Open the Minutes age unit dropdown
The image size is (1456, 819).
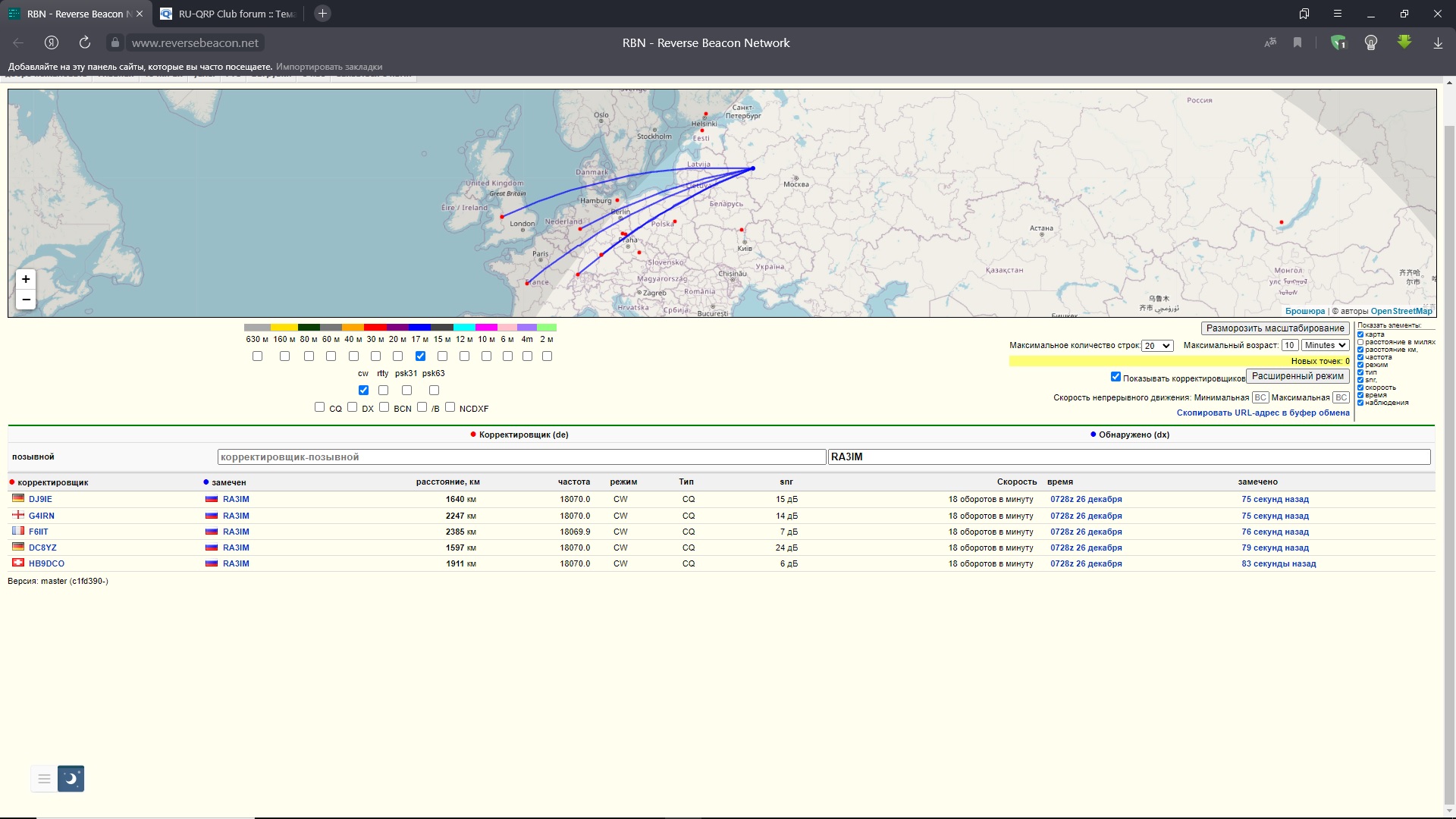[1325, 345]
